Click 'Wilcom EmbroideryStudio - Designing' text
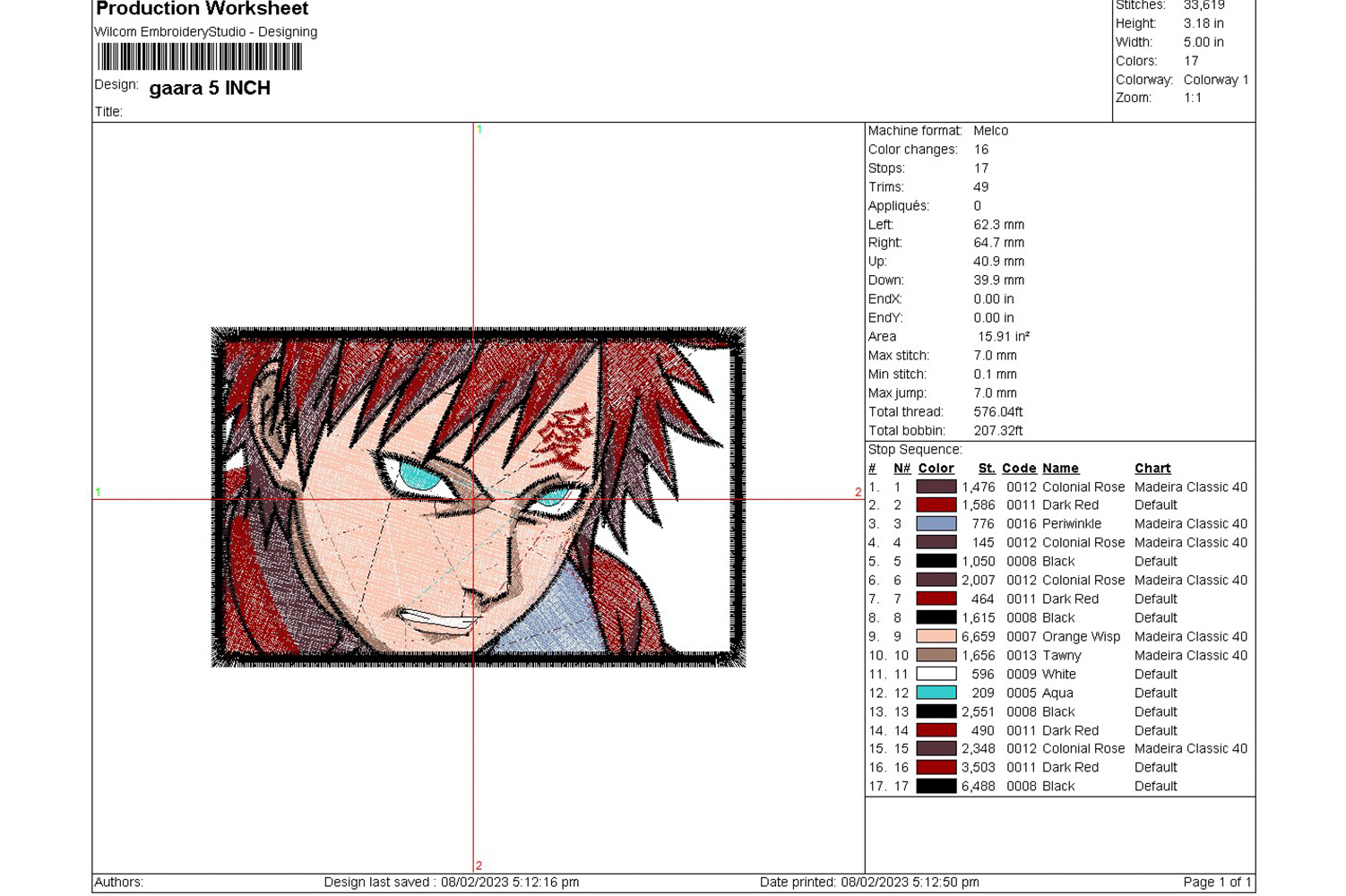The width and height of the screenshot is (1346, 896). click(206, 32)
